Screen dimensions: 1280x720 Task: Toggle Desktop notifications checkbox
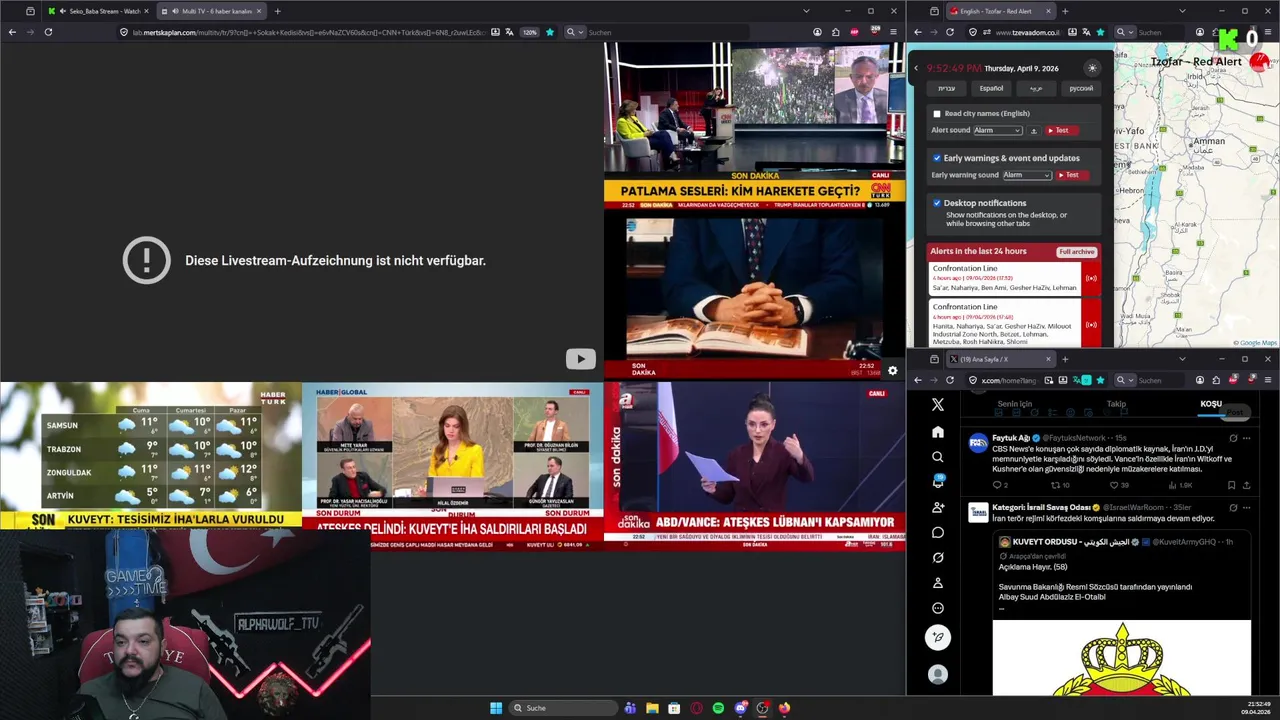click(937, 203)
